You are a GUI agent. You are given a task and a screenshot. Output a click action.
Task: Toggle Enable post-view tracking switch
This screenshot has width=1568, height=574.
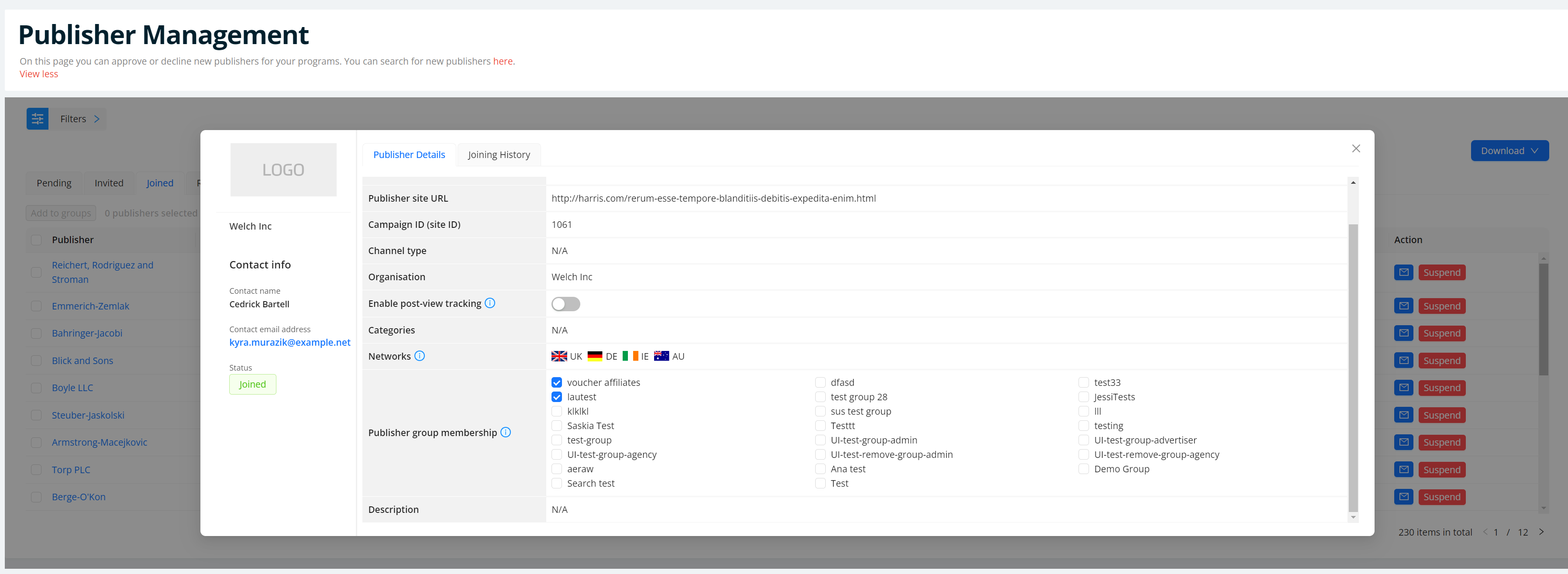coord(565,304)
